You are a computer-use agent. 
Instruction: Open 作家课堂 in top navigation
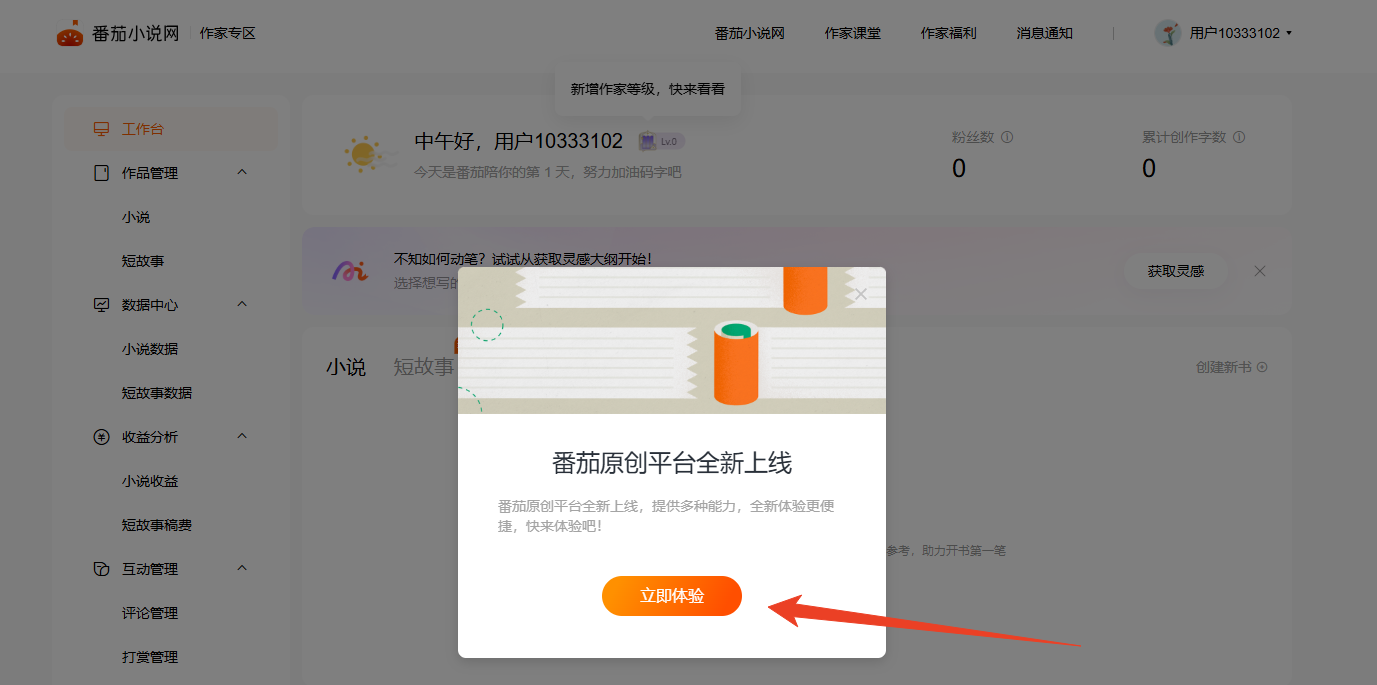(x=853, y=33)
